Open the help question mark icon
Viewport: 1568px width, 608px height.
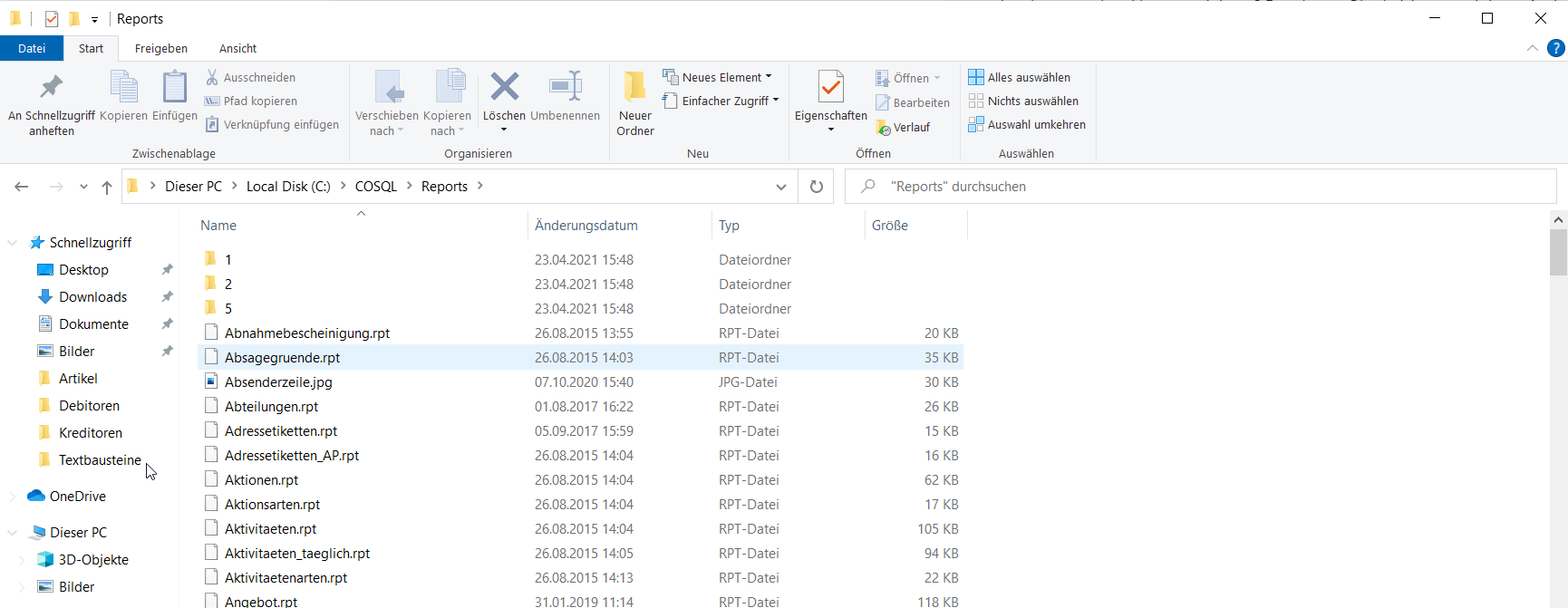[1555, 48]
